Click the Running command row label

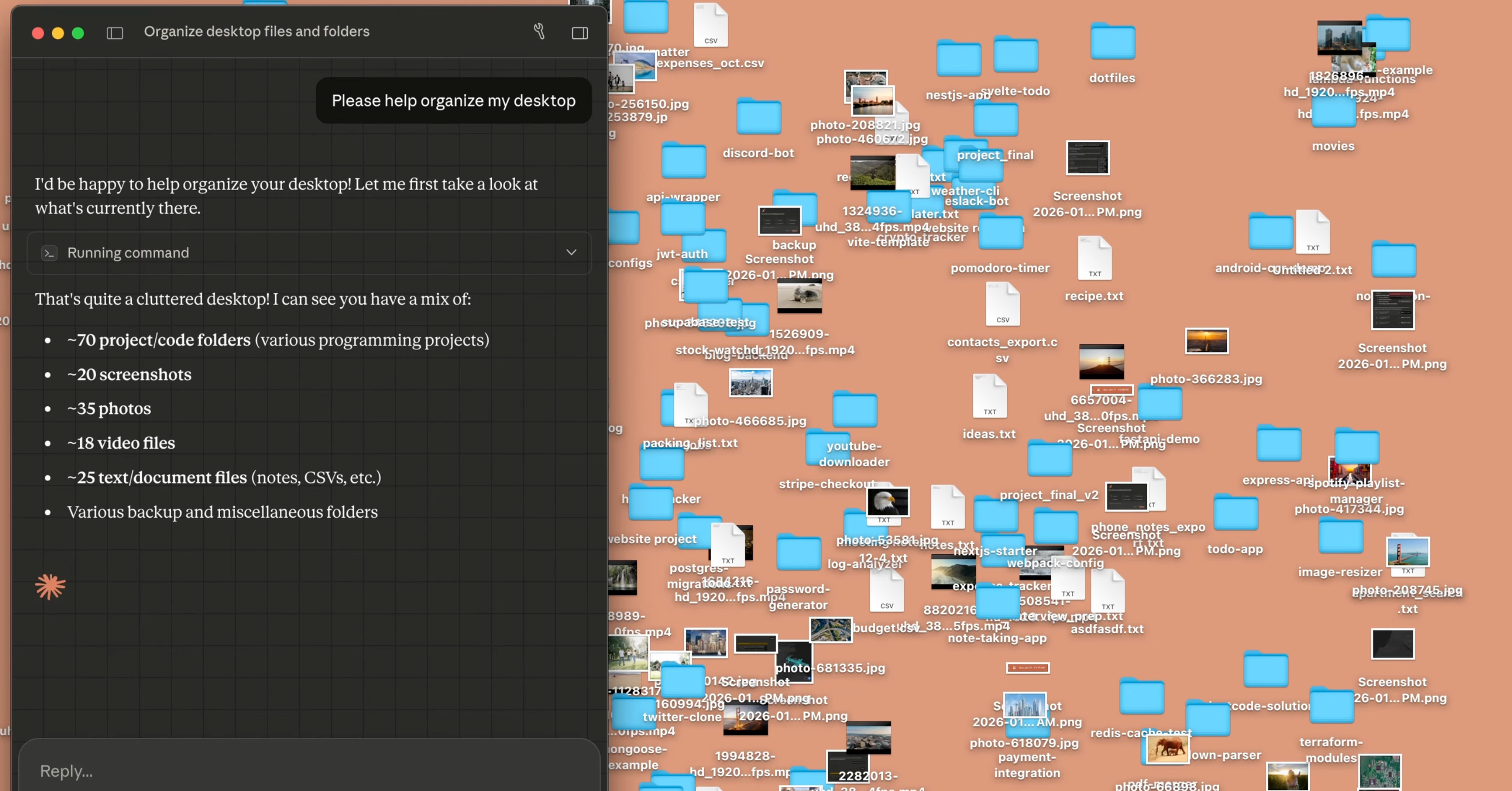[128, 253]
